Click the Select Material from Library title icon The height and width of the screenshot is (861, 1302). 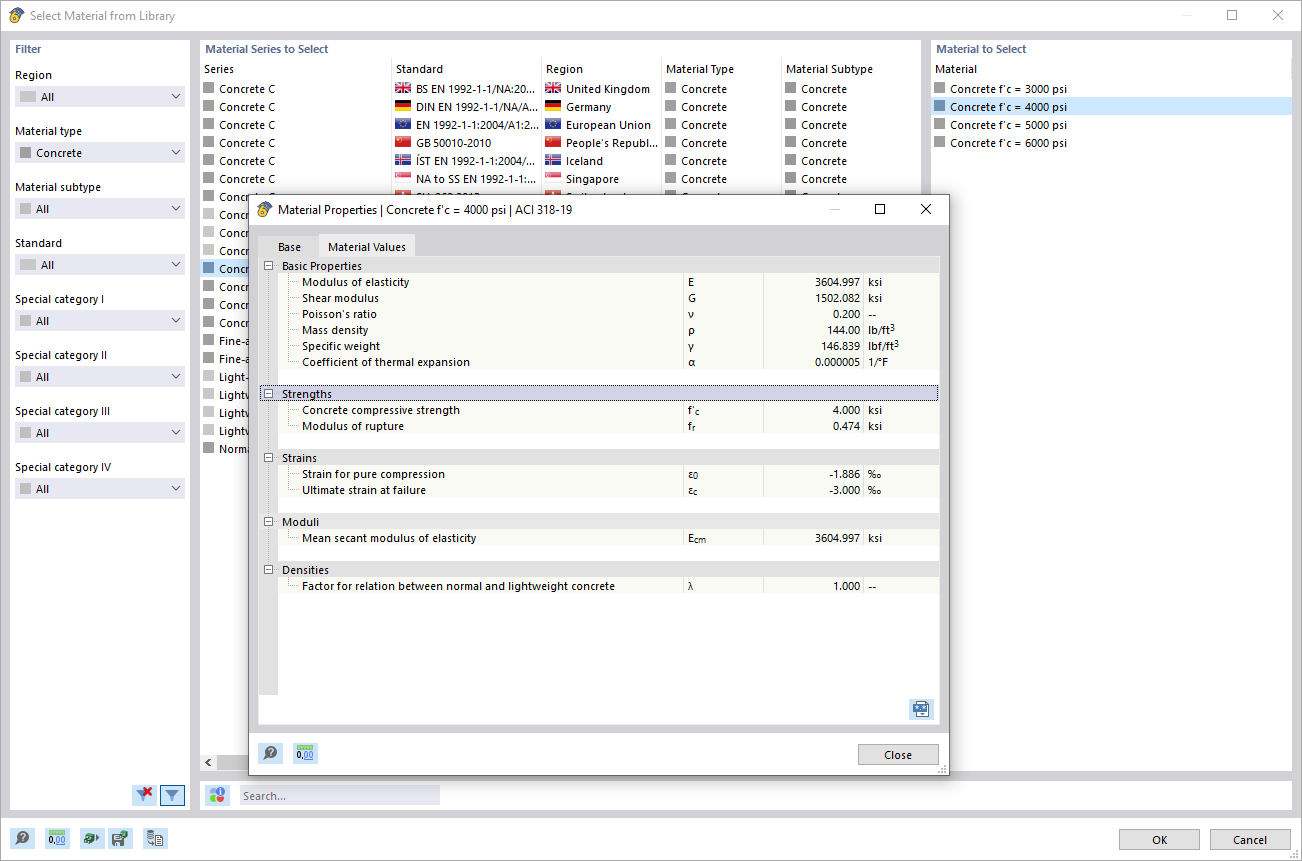[x=16, y=15]
